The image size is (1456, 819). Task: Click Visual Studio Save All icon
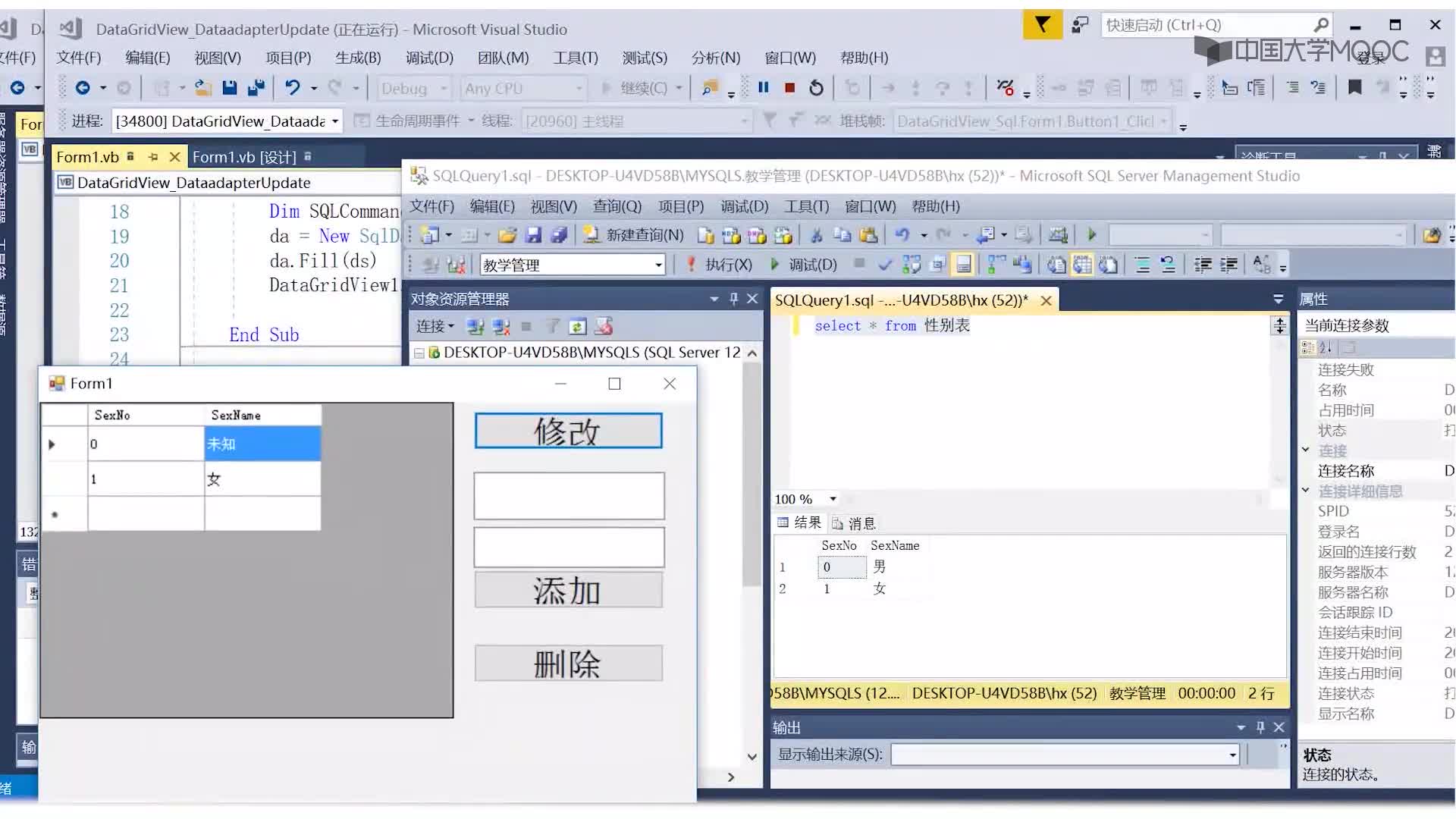pos(256,88)
